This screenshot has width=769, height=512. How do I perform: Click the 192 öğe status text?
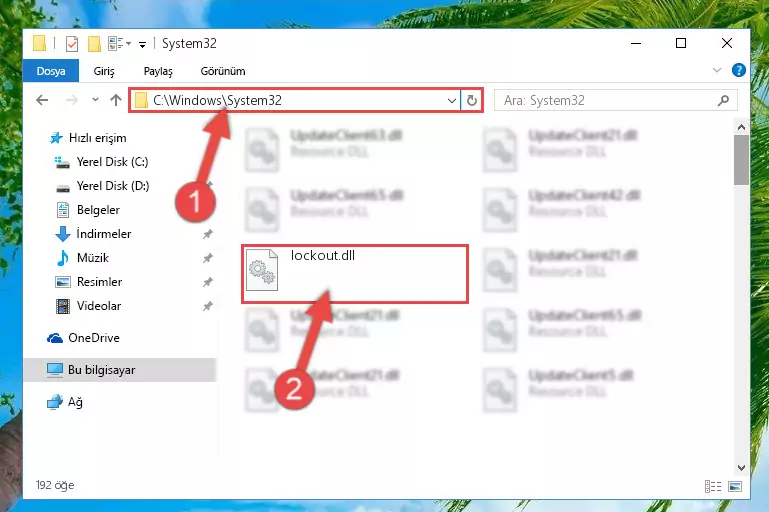click(55, 485)
